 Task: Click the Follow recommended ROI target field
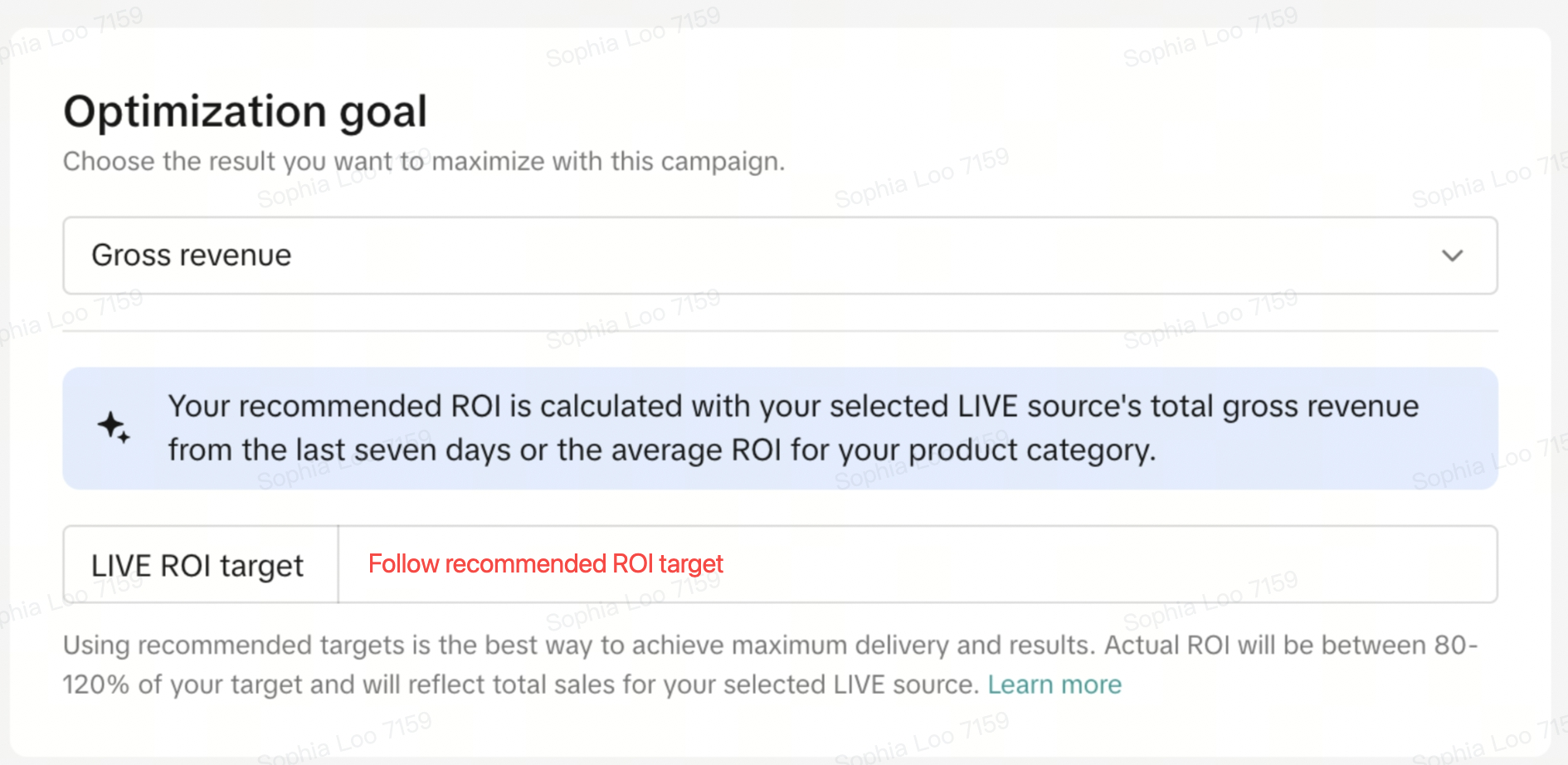(917, 564)
